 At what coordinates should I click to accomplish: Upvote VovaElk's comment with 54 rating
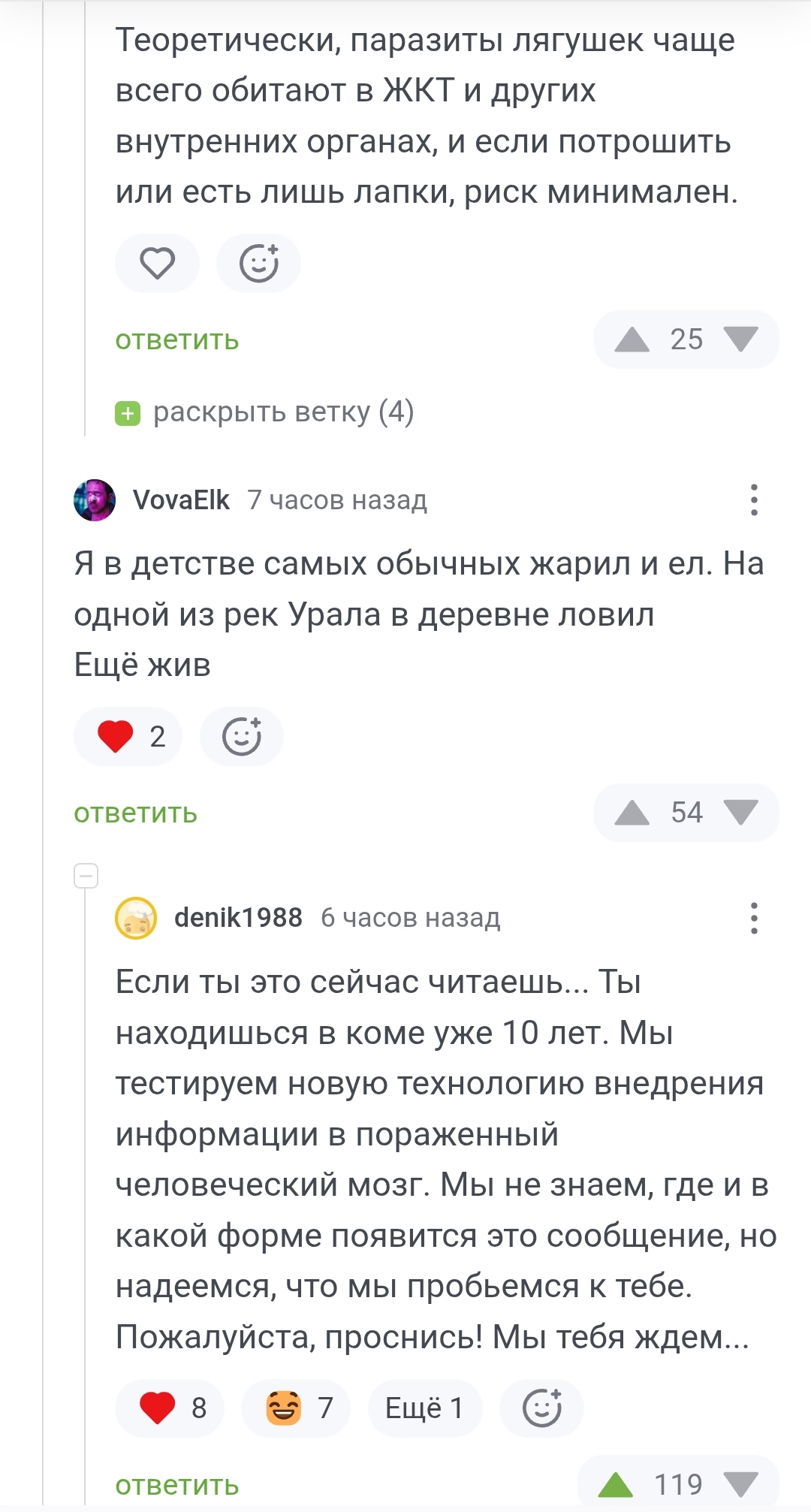click(632, 813)
